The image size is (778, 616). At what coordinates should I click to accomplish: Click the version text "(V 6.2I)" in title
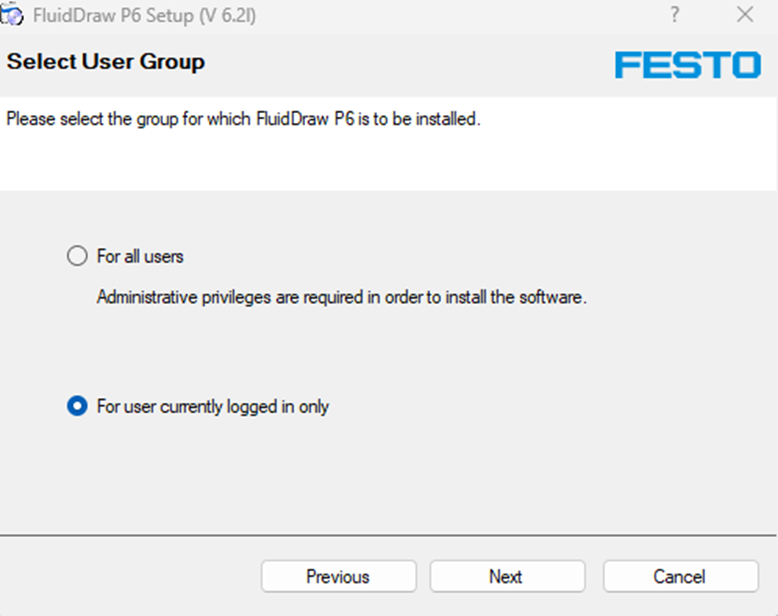[x=228, y=15]
